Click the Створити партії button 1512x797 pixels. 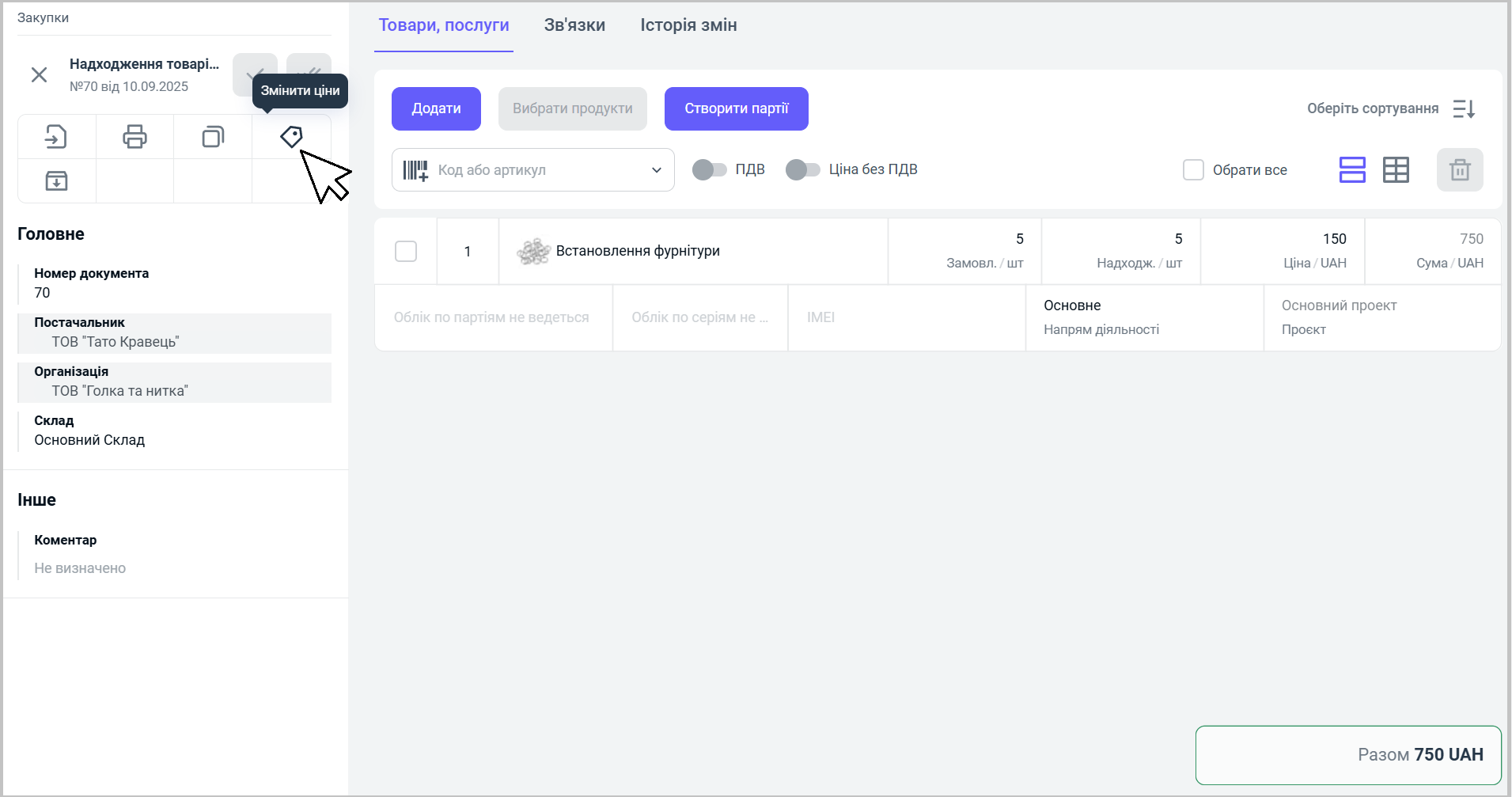(736, 109)
